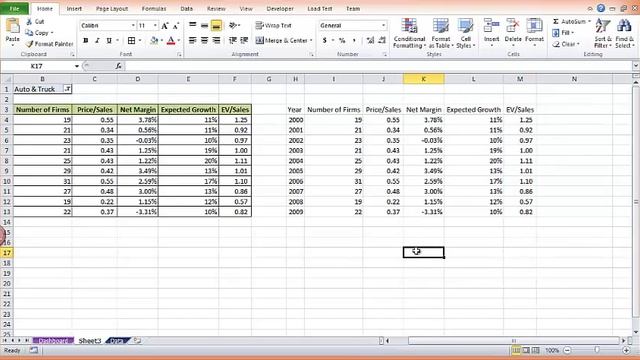
Task: Open the Font dialog launcher
Action: 179,54
